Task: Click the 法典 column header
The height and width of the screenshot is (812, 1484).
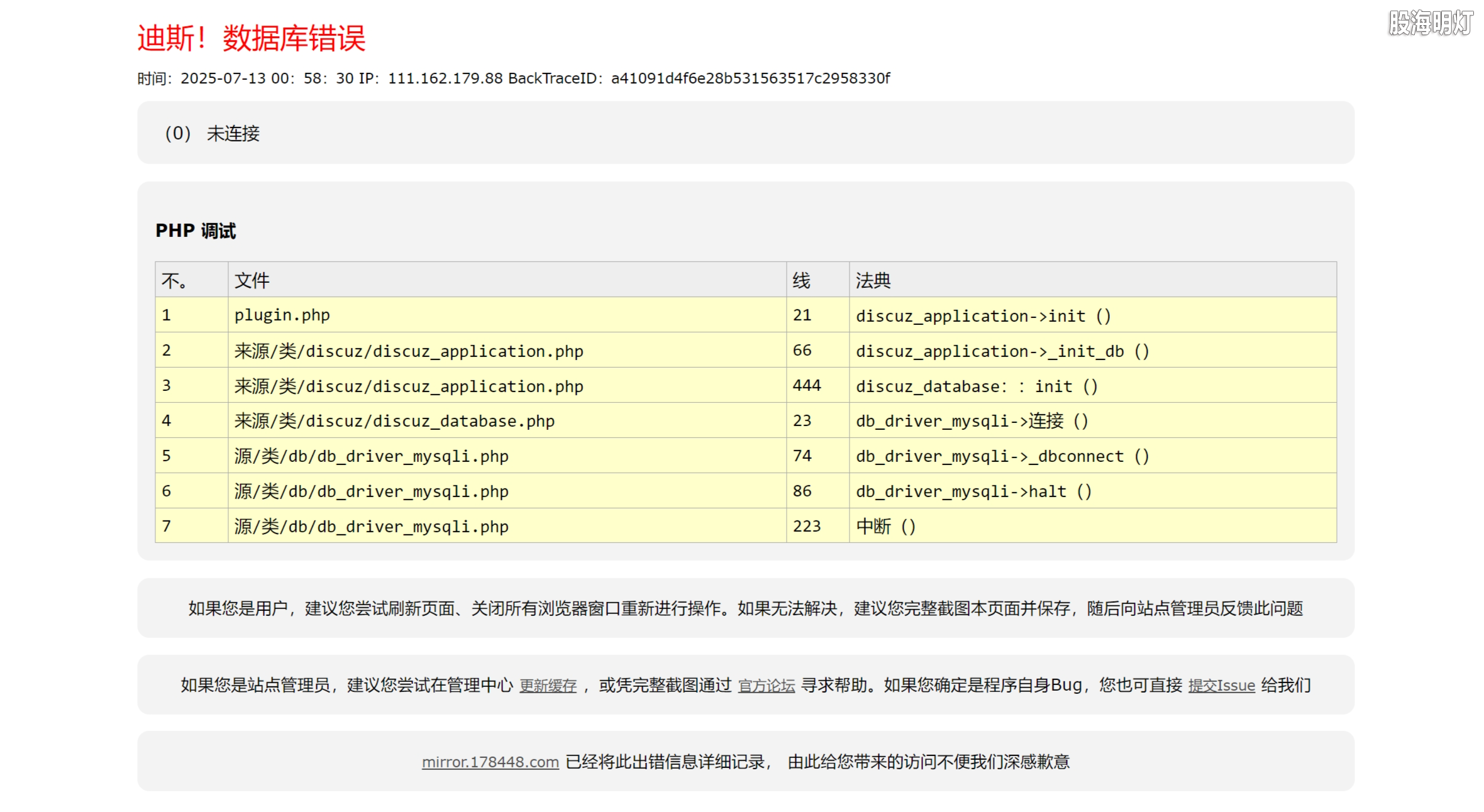Action: click(1093, 280)
